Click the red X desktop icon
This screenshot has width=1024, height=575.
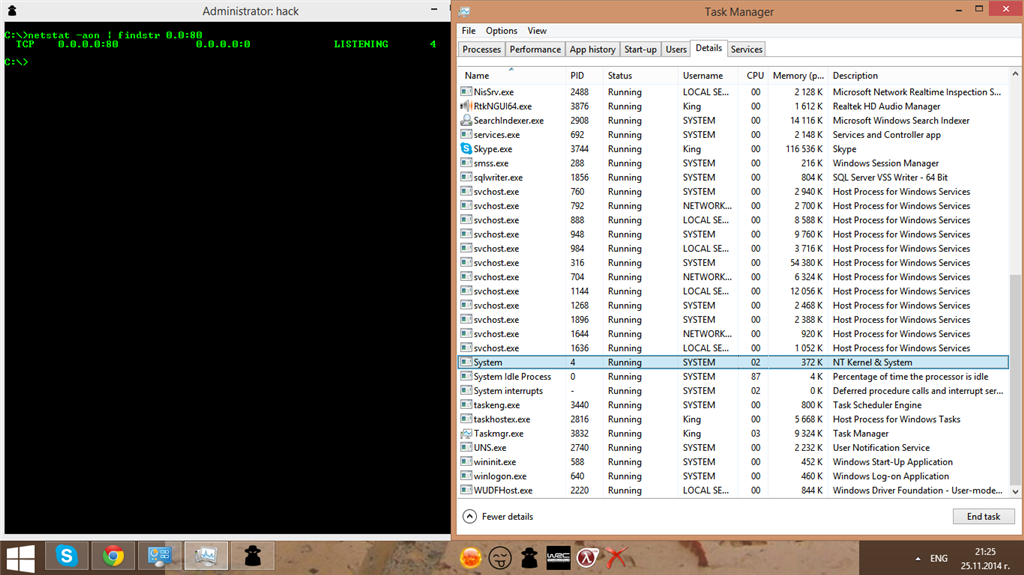616,557
